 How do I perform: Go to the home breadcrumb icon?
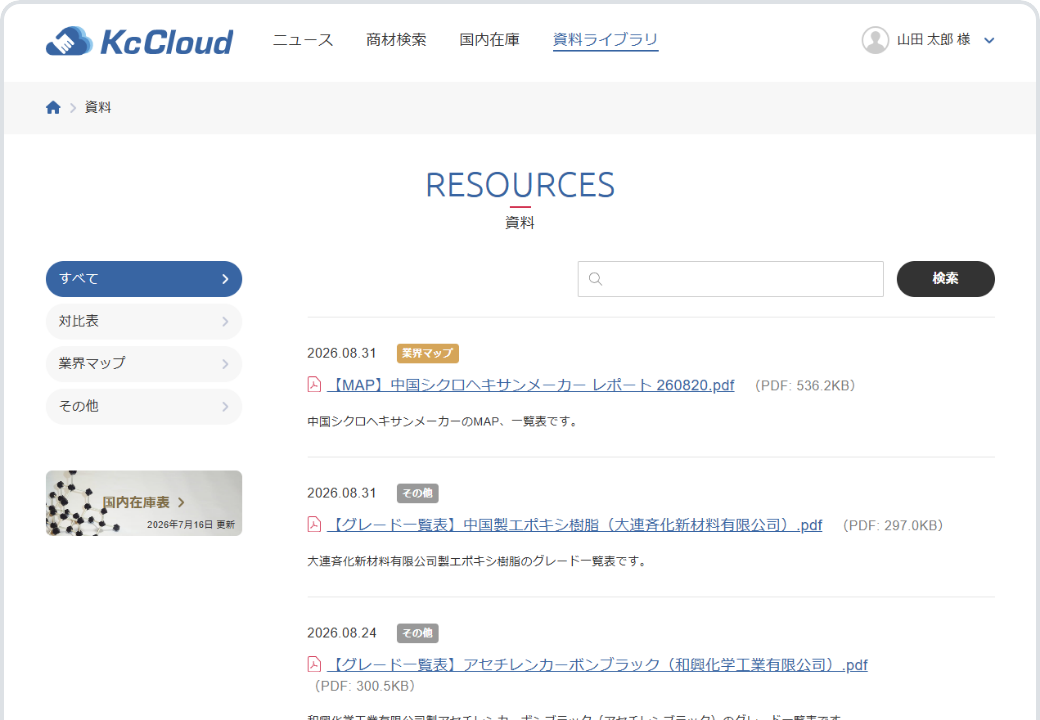[53, 107]
